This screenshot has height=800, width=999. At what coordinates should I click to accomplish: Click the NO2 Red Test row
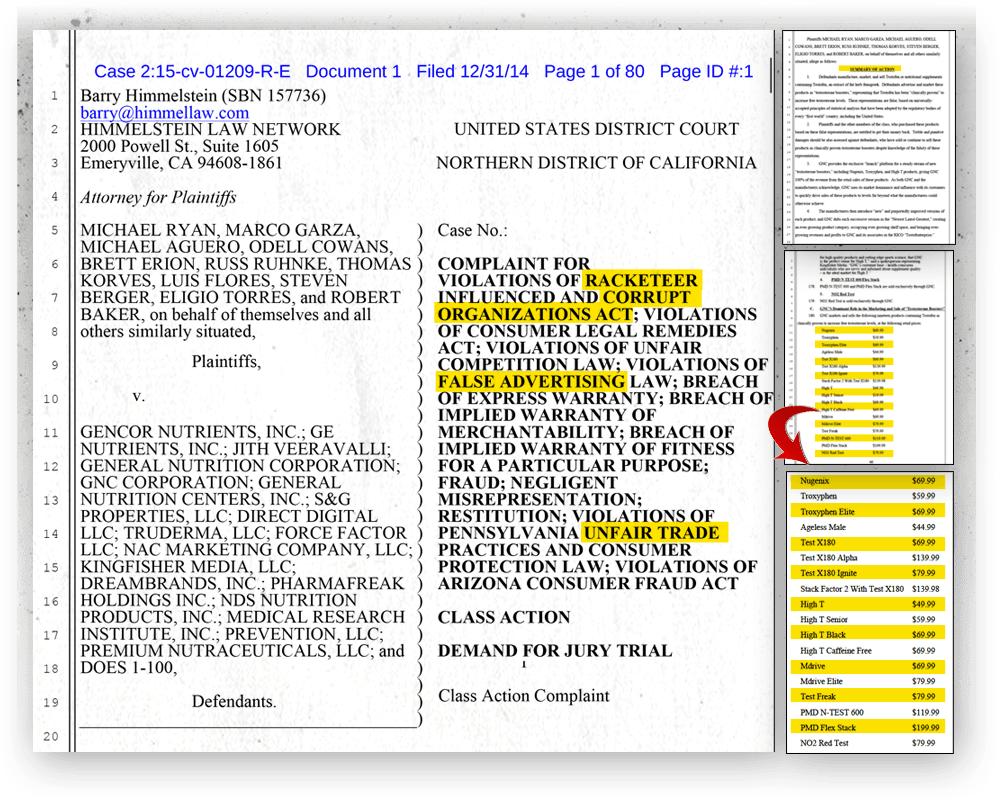[x=868, y=743]
